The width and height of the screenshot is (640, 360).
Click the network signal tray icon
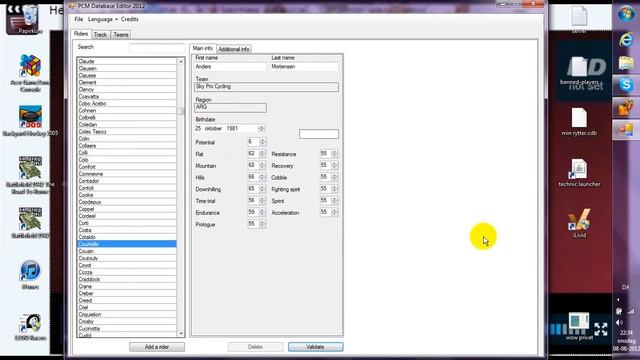(x=631, y=311)
